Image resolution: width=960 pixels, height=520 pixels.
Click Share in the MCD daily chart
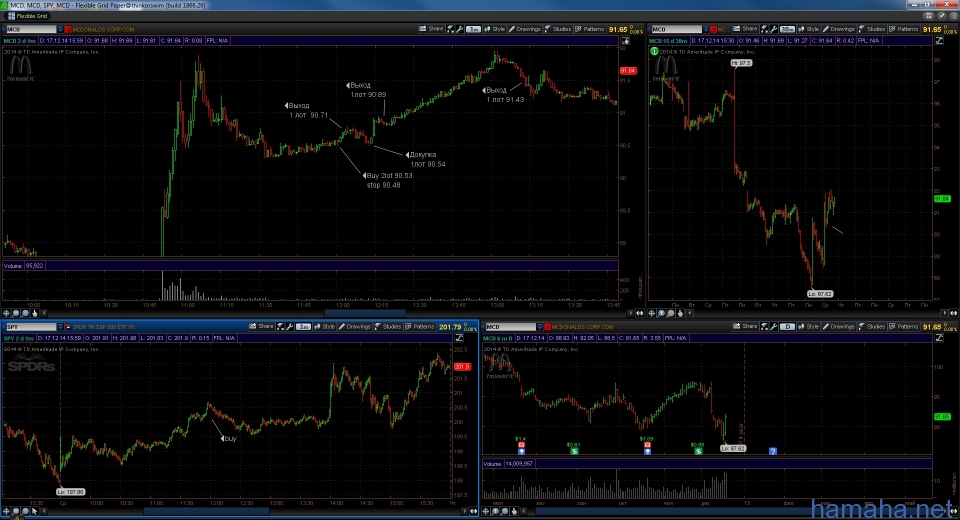click(x=746, y=326)
